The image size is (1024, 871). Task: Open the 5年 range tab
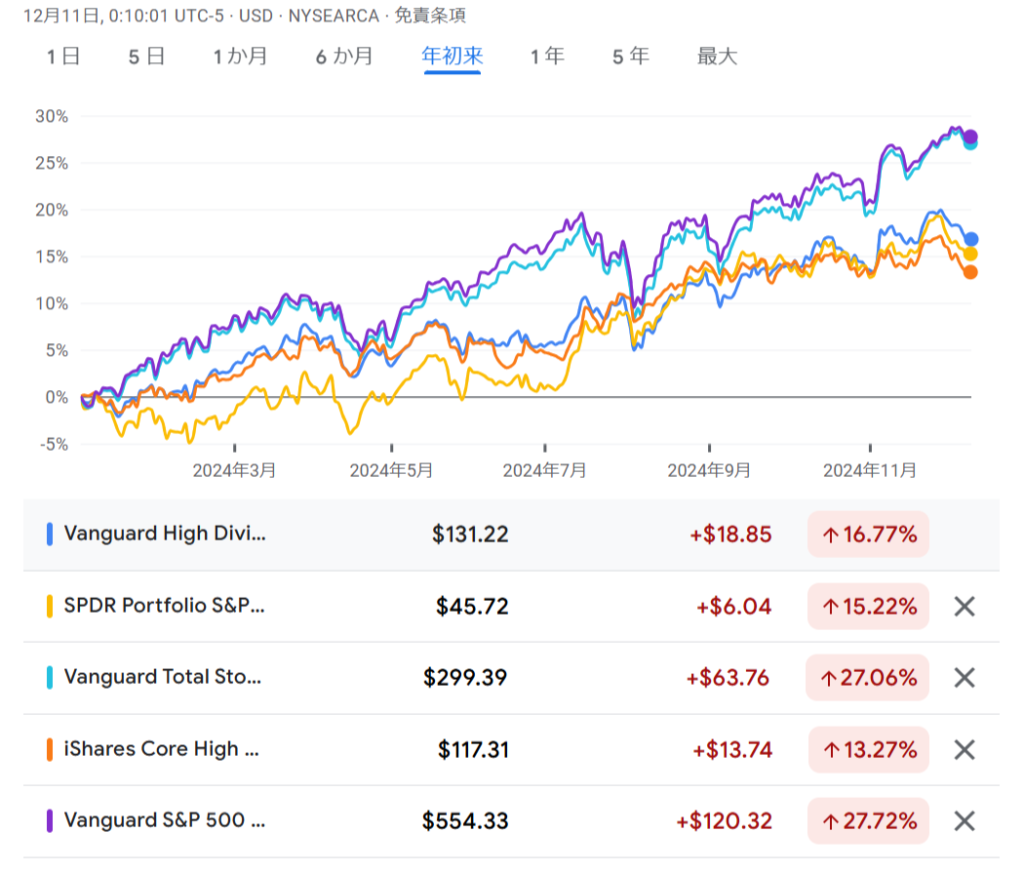click(x=631, y=56)
